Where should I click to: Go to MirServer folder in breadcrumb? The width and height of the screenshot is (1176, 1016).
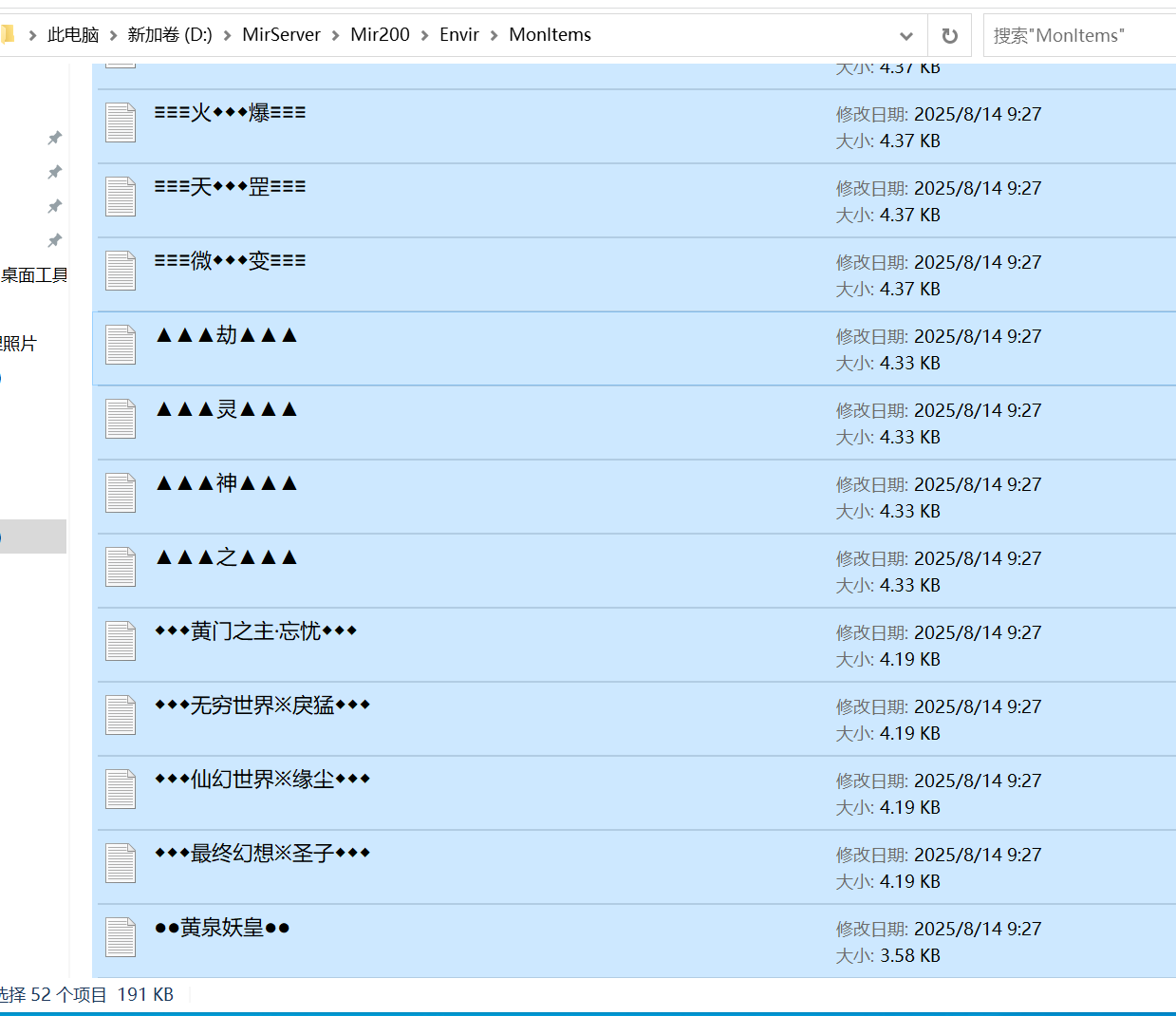point(281,35)
